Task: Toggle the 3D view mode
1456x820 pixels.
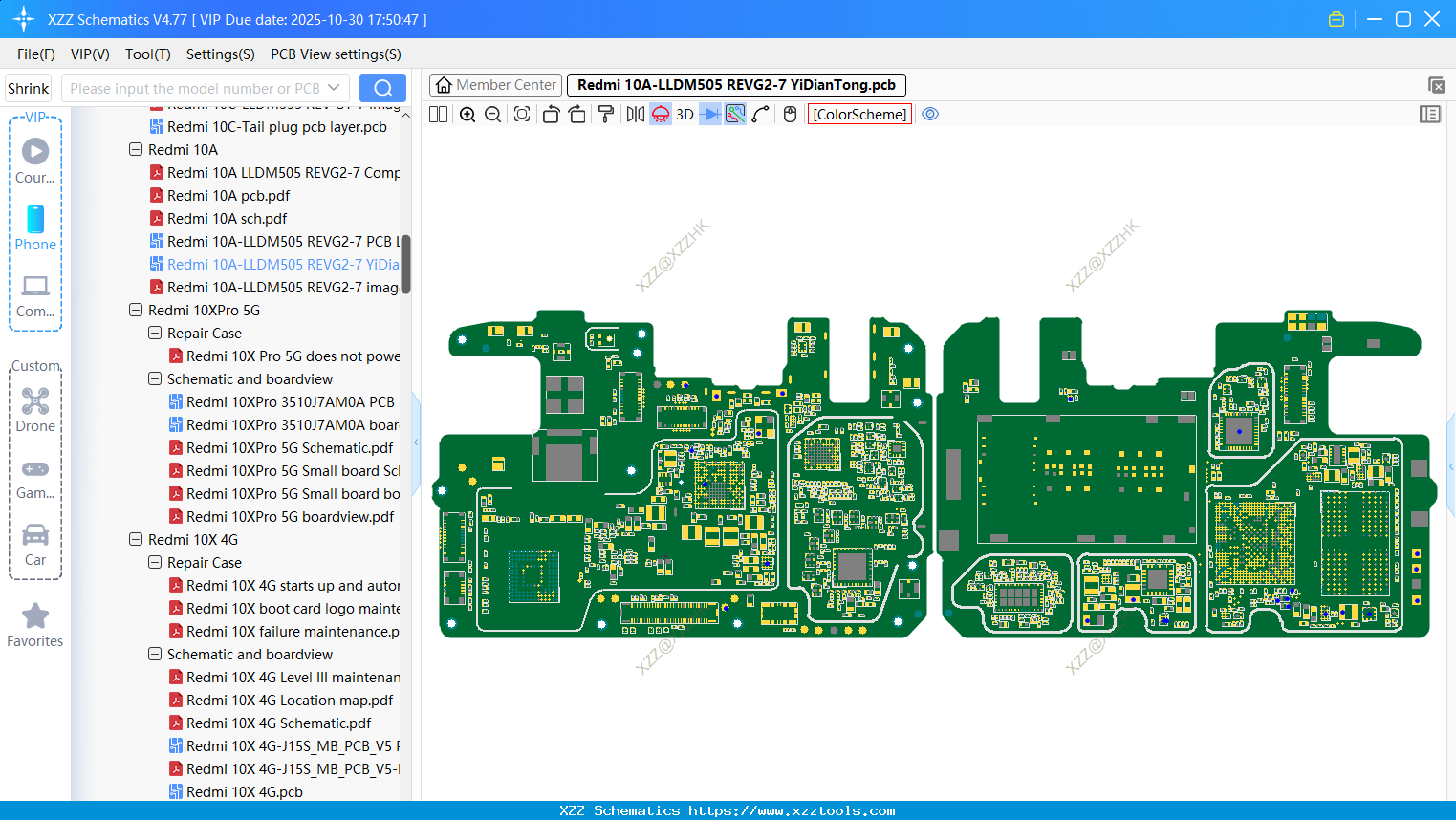Action: pos(684,114)
